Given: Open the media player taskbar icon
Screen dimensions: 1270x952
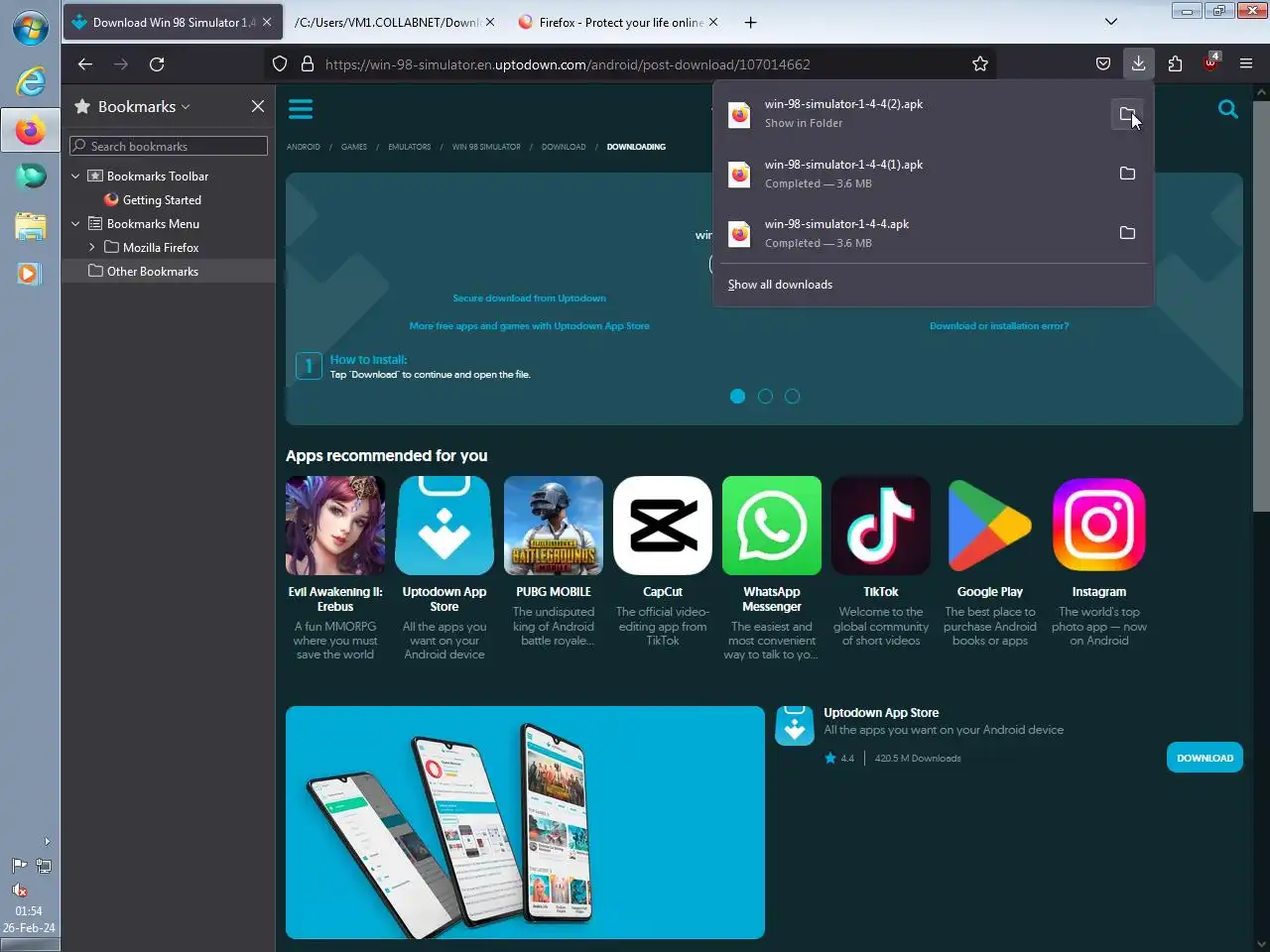Looking at the screenshot, I should (x=30, y=274).
